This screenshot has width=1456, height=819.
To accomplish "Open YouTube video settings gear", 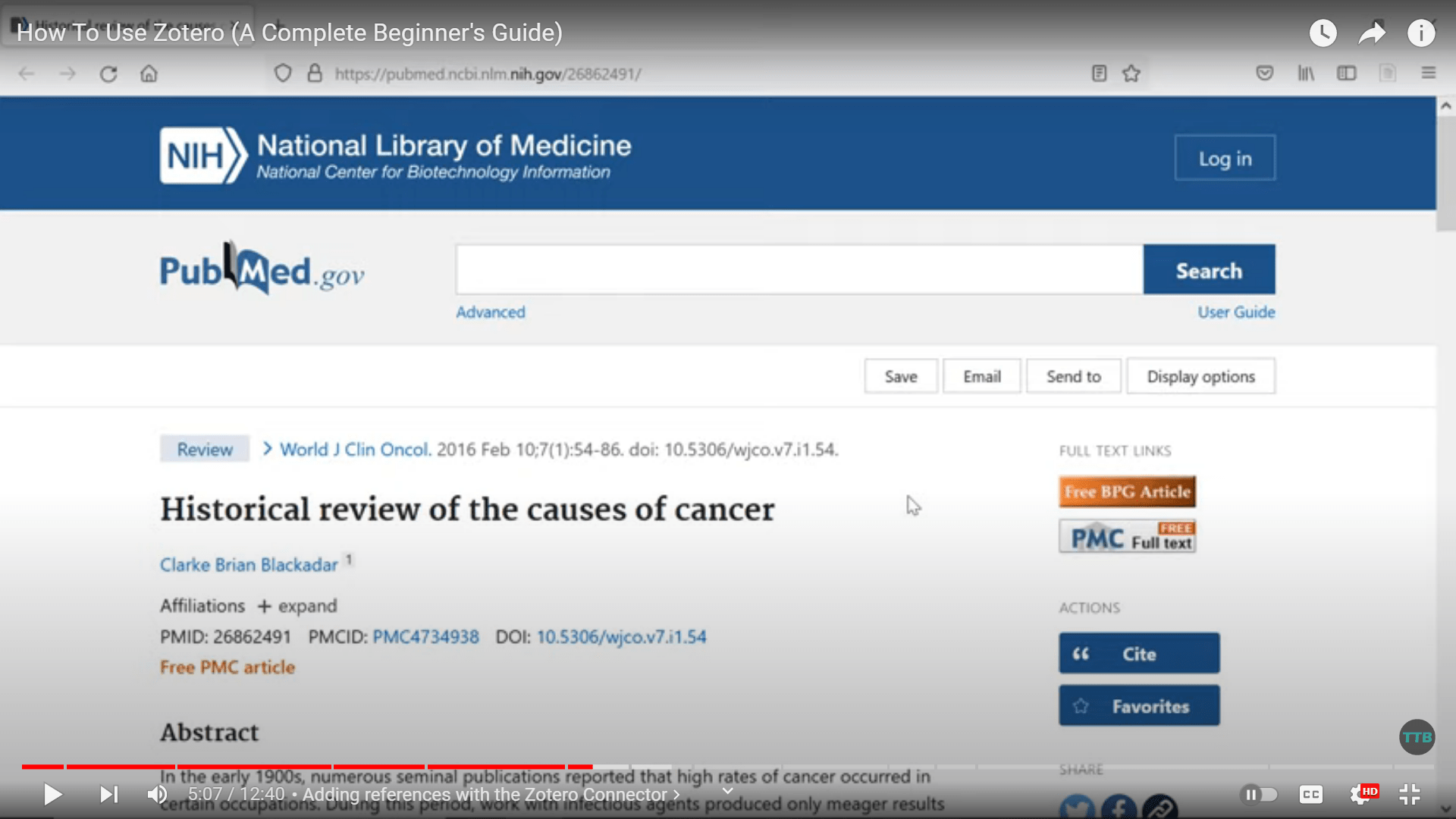I will pyautogui.click(x=1360, y=794).
